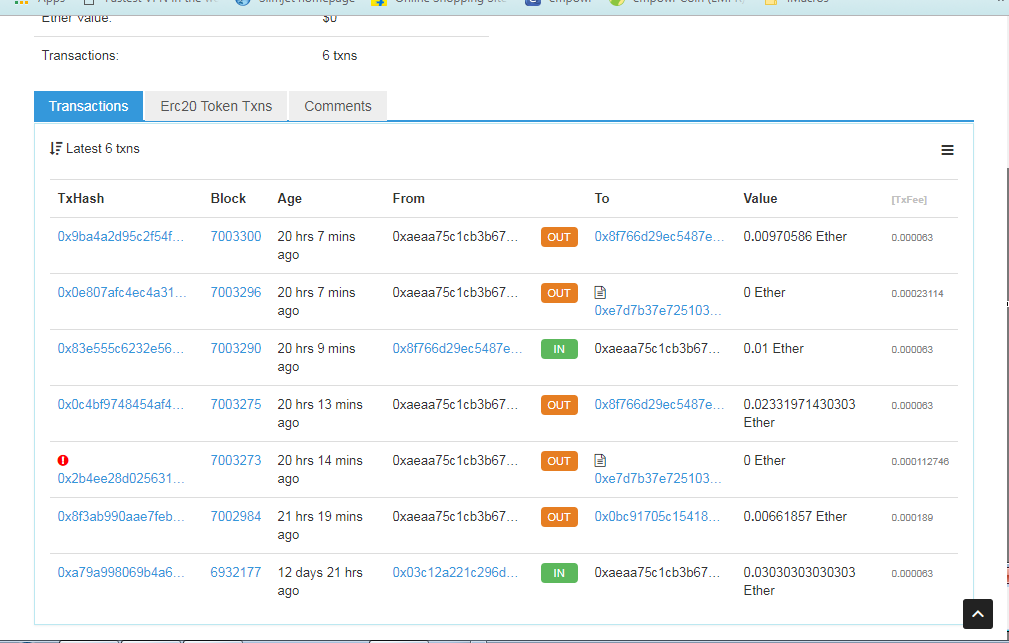
Task: Open sender address 0x03c12a221c296d
Action: (x=455, y=572)
